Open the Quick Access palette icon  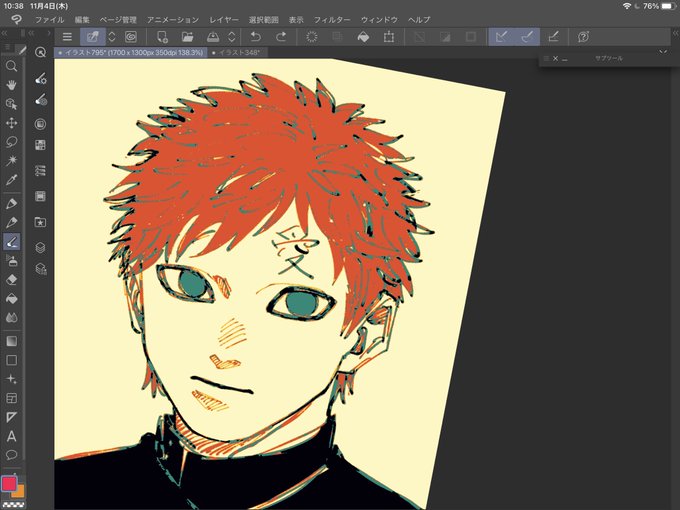pos(40,52)
